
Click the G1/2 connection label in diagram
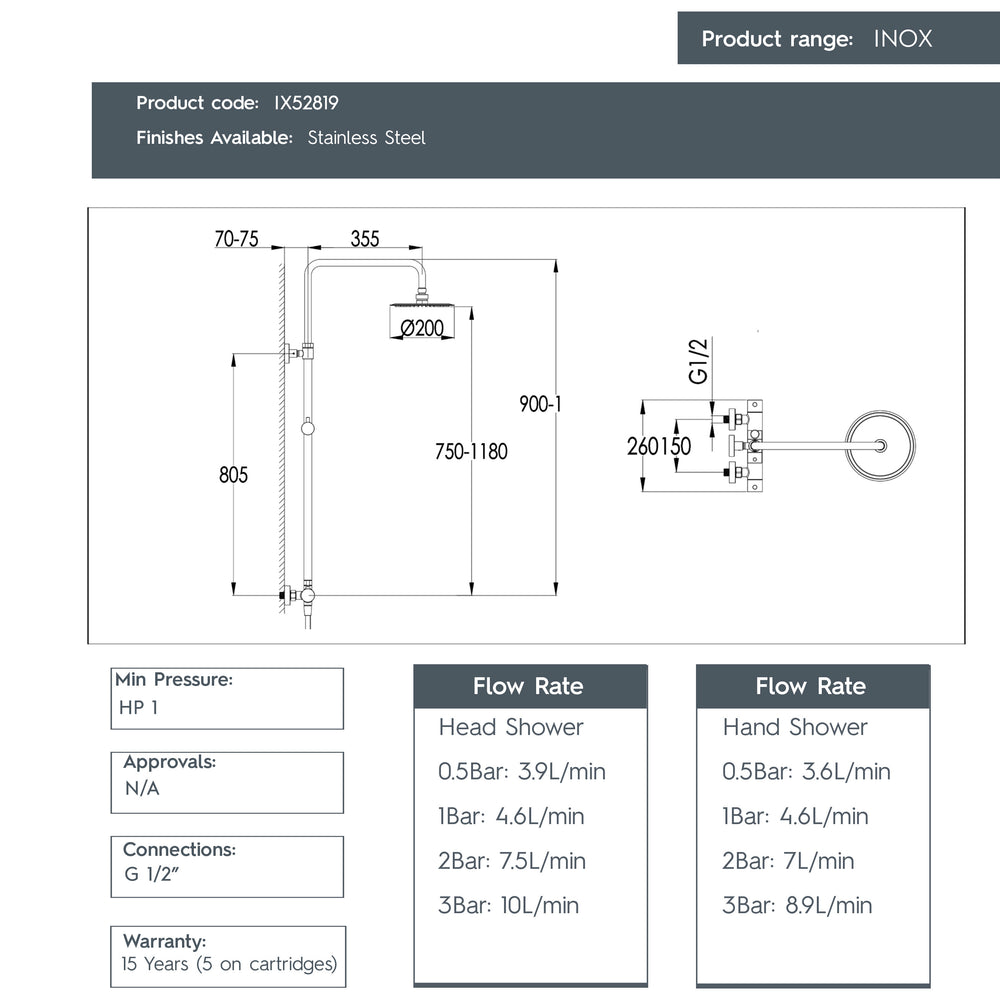[698, 361]
